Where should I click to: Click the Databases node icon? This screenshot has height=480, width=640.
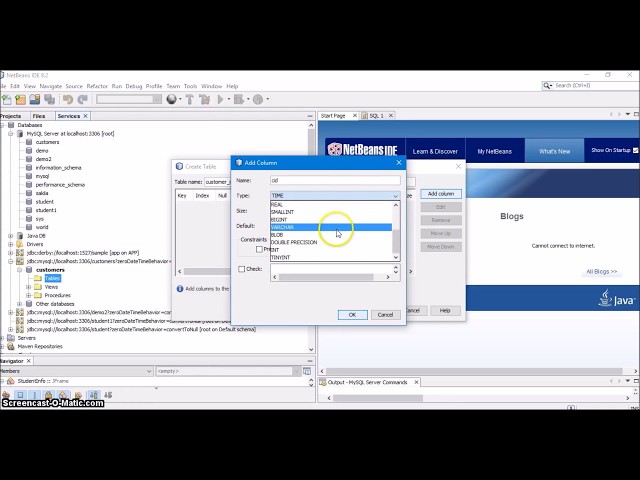point(11,125)
